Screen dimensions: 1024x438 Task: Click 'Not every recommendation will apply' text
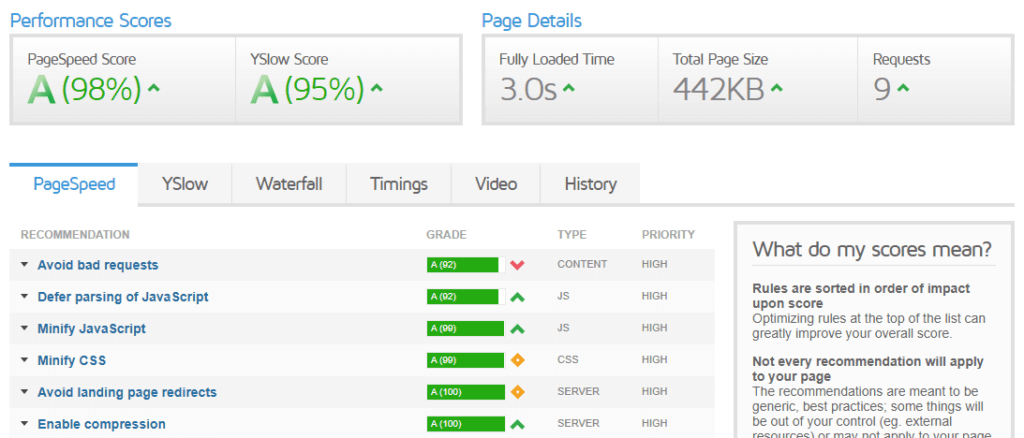pos(868,369)
